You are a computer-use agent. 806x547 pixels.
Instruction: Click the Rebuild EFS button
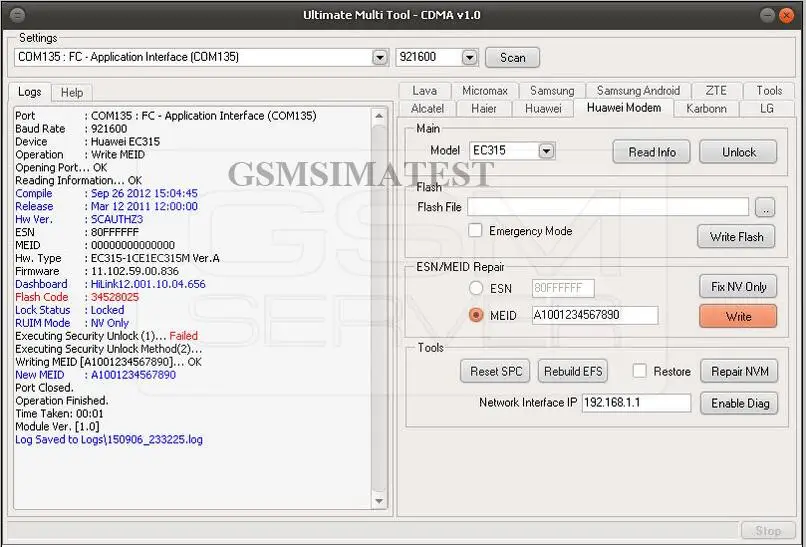coord(573,371)
